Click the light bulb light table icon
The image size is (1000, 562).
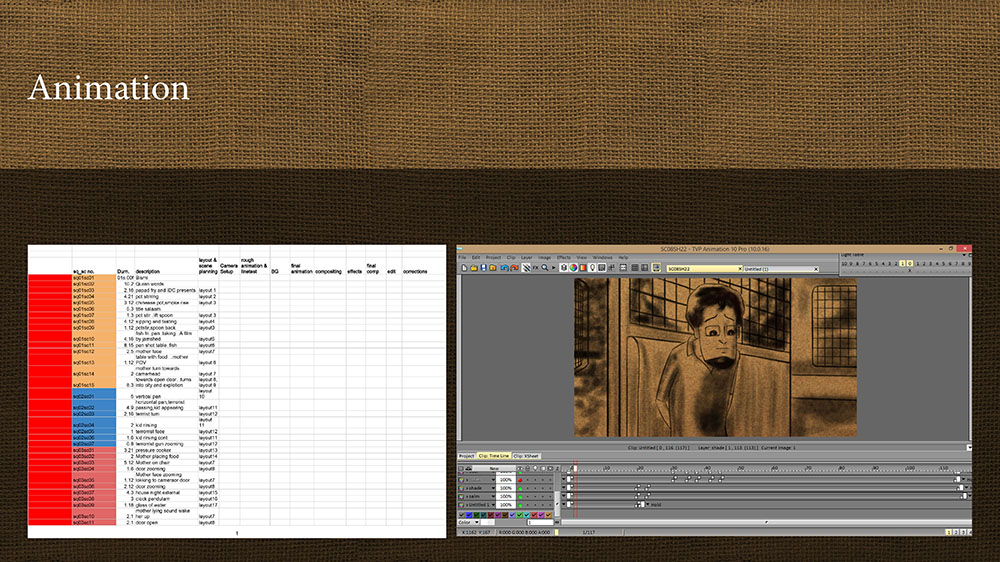[592, 268]
